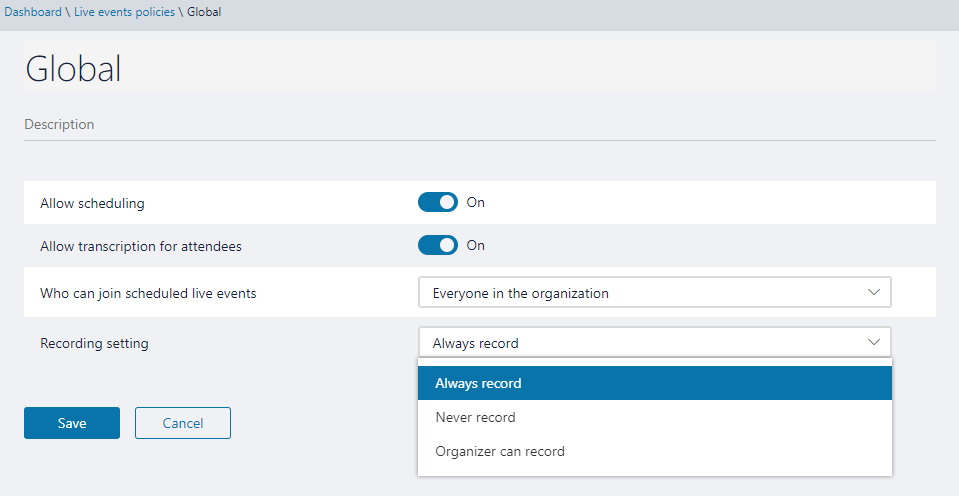Click Allow transcription for attendees label
The height and width of the screenshot is (496, 959).
click(x=141, y=246)
